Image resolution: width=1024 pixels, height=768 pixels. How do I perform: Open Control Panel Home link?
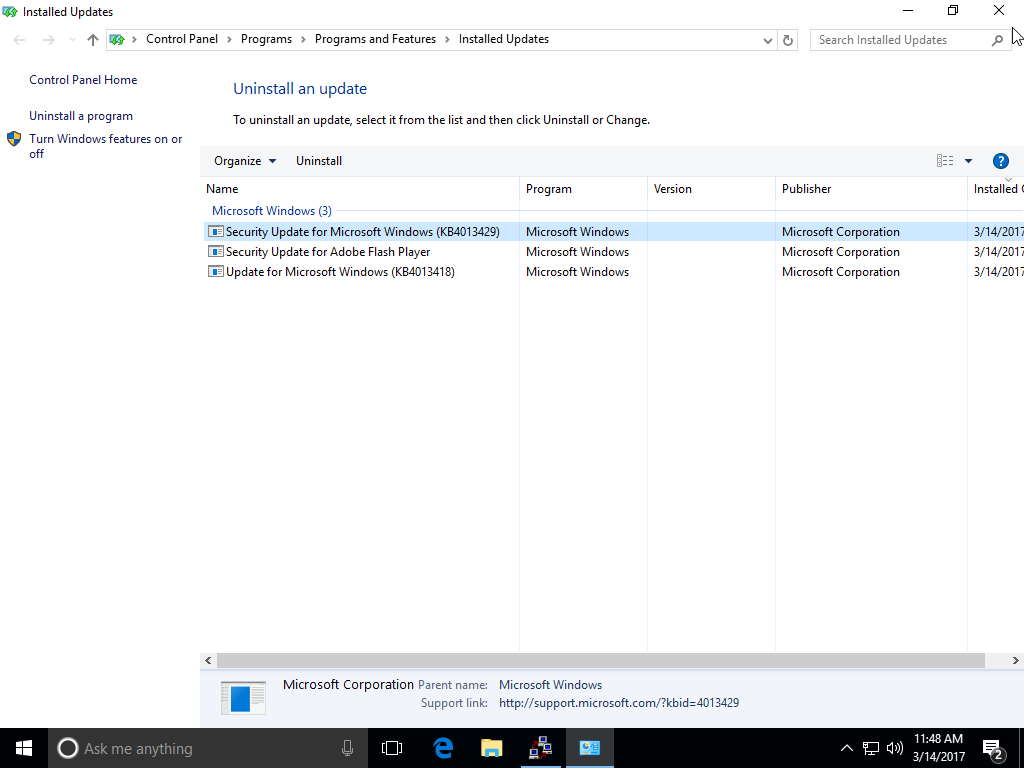pyautogui.click(x=83, y=80)
